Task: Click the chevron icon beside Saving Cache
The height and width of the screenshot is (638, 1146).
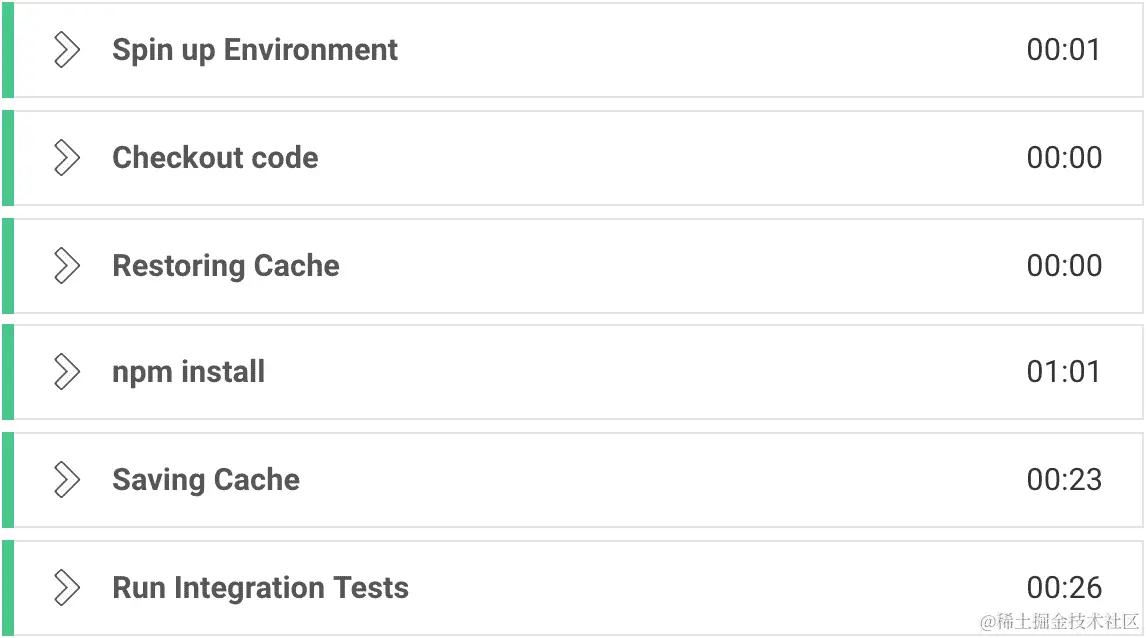Action: point(66,480)
